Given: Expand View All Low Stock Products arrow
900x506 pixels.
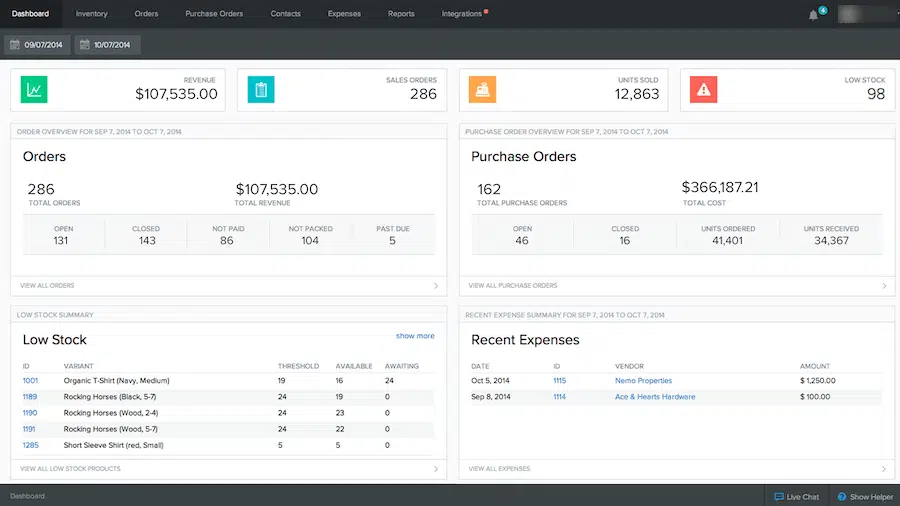Looking at the screenshot, I should pyautogui.click(x=435, y=468).
